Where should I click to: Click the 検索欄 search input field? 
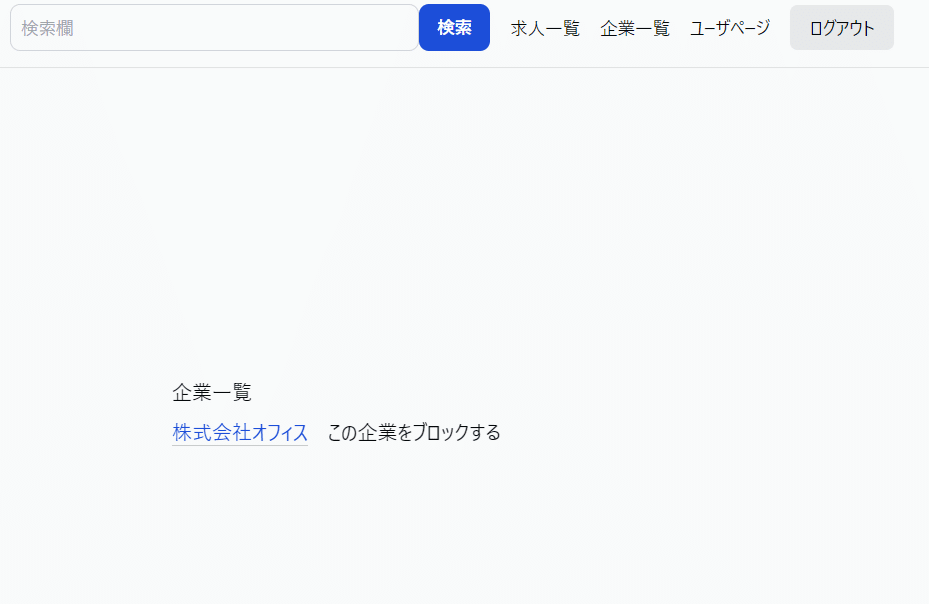pyautogui.click(x=214, y=28)
